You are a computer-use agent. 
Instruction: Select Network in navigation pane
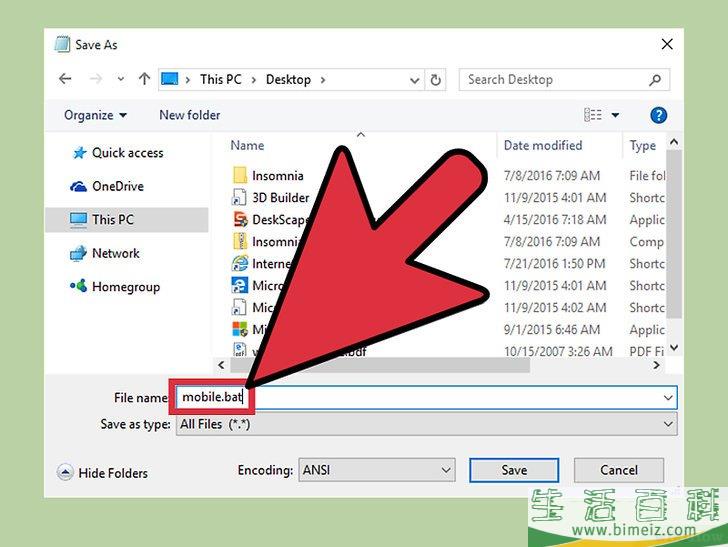(115, 253)
